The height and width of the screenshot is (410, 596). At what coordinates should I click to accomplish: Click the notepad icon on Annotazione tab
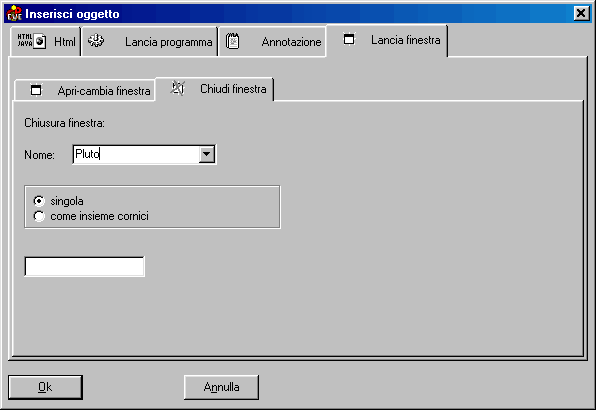pyautogui.click(x=232, y=41)
